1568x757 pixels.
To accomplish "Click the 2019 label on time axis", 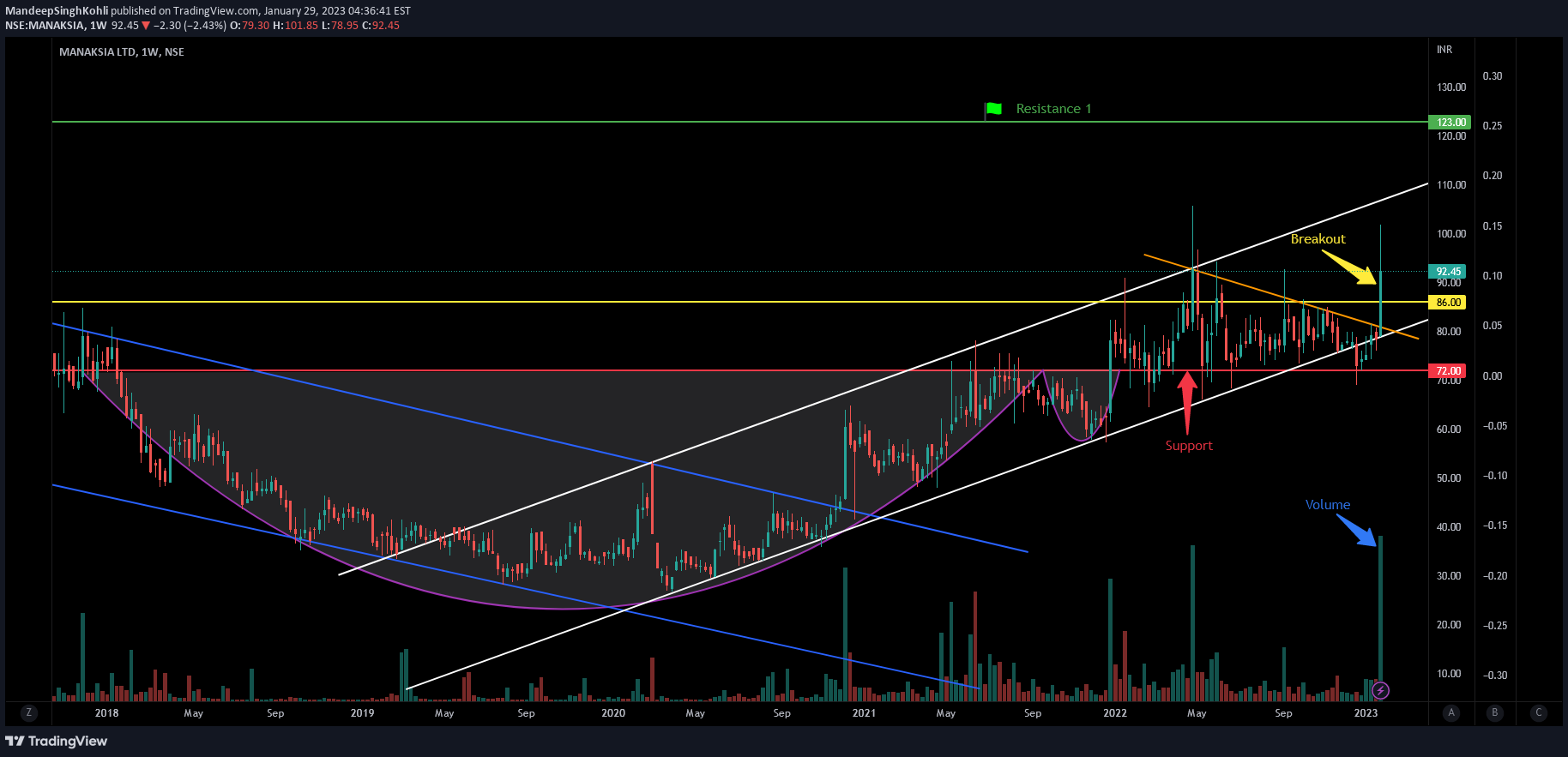I will [362, 713].
